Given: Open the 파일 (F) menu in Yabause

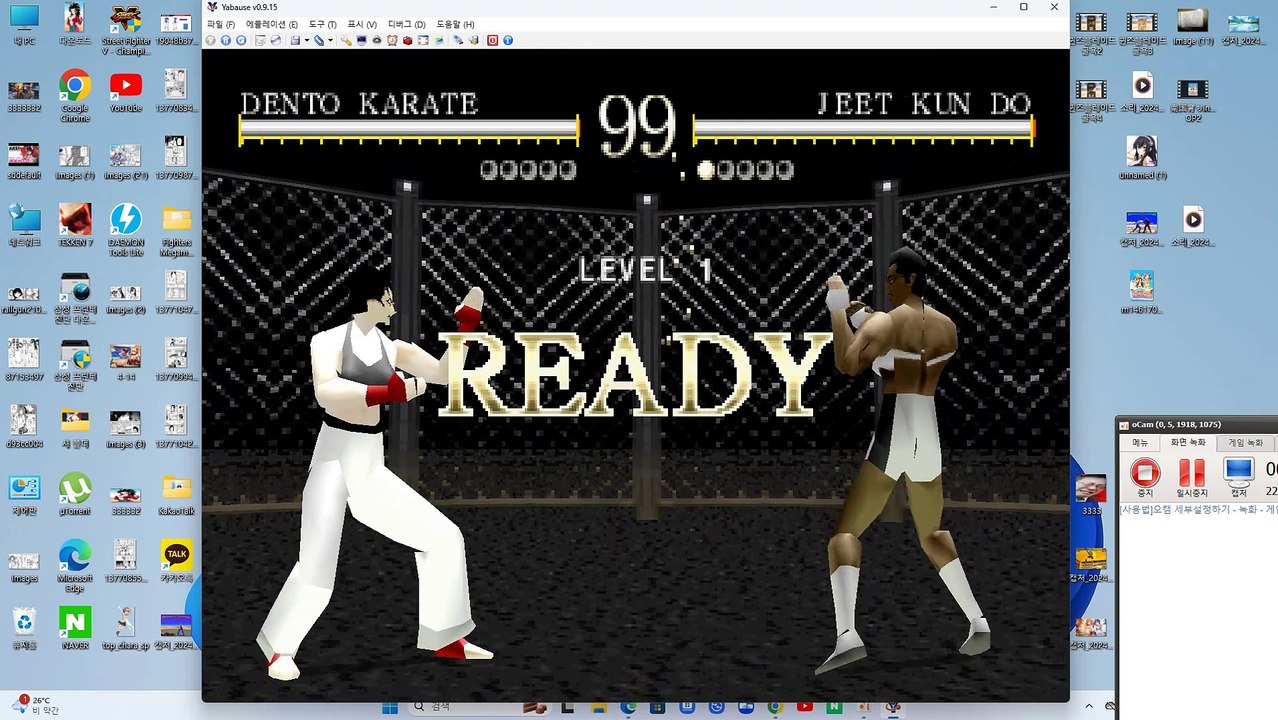Looking at the screenshot, I should coord(221,24).
